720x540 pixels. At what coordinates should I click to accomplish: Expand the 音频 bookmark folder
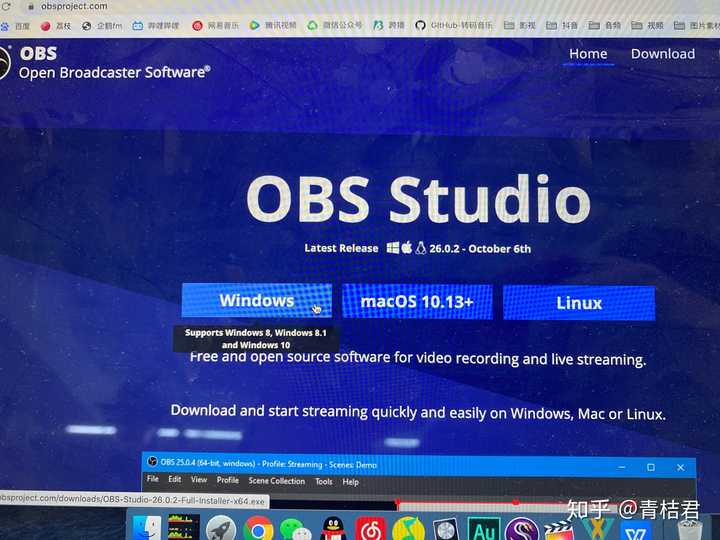(604, 25)
